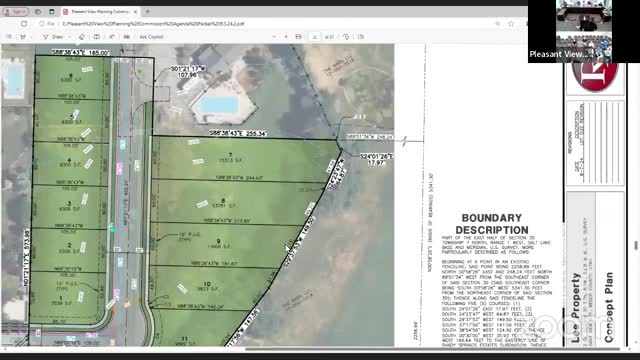This screenshot has height=360, width=640.
Task: Click lot number 7 on the plan
Action: click(x=230, y=155)
